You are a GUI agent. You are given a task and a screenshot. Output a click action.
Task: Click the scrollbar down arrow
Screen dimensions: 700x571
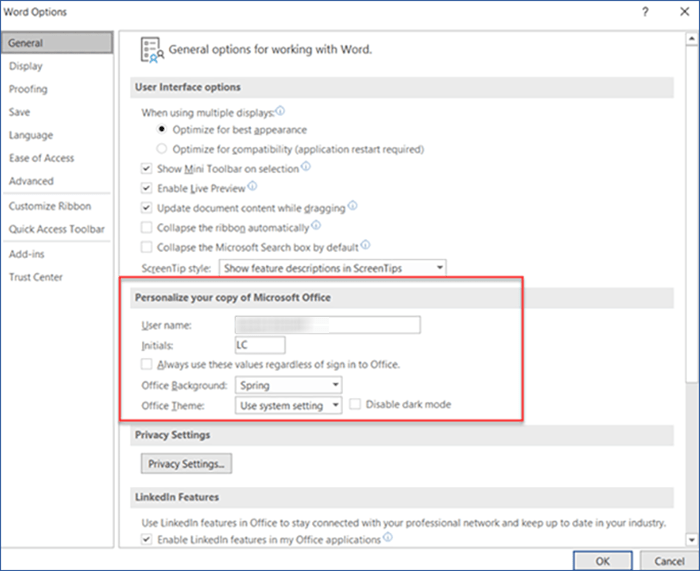pyautogui.click(x=692, y=540)
